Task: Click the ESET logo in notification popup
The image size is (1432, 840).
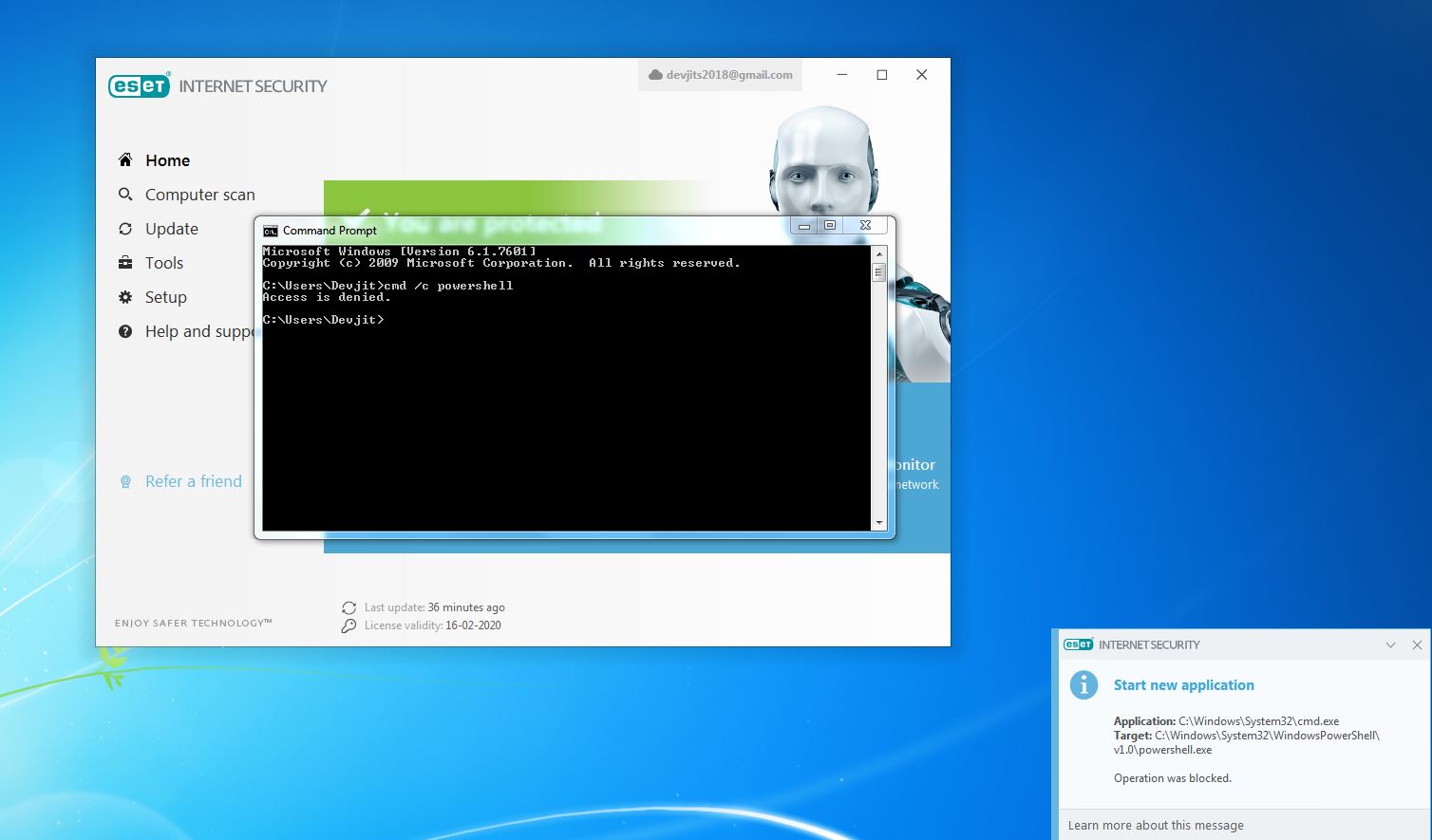Action: click(1078, 644)
